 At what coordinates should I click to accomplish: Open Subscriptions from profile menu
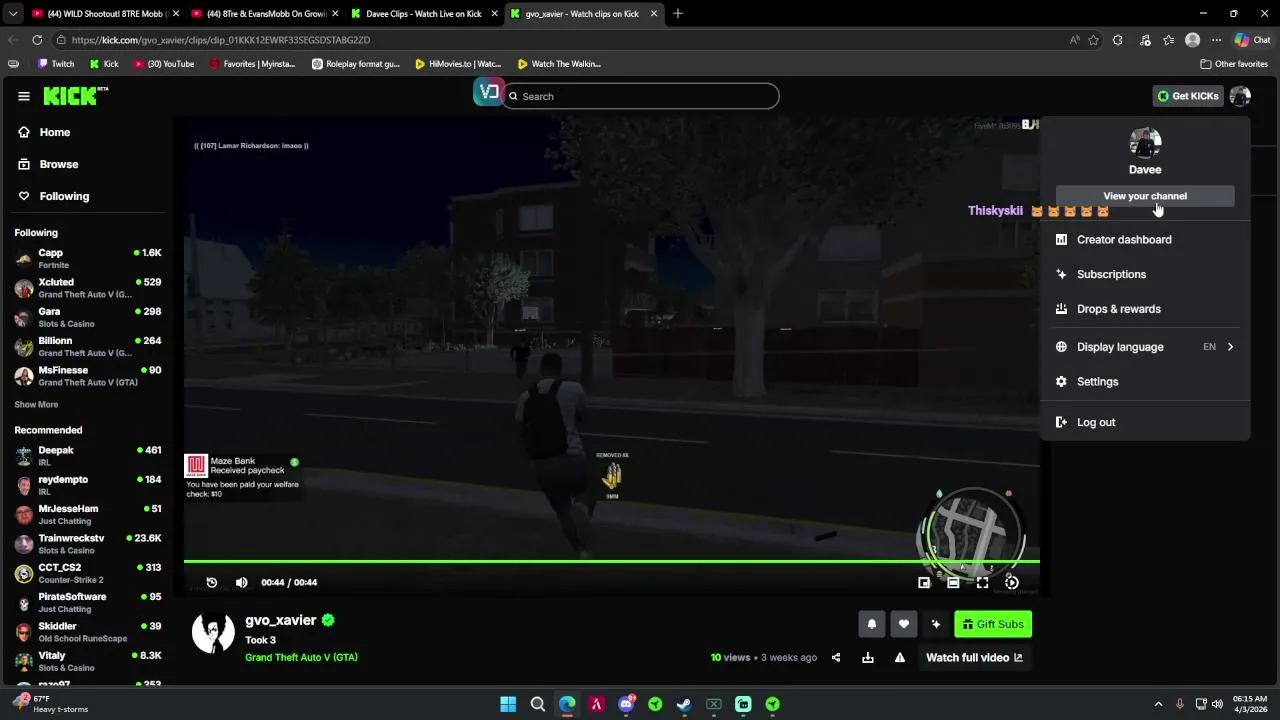point(1145,274)
